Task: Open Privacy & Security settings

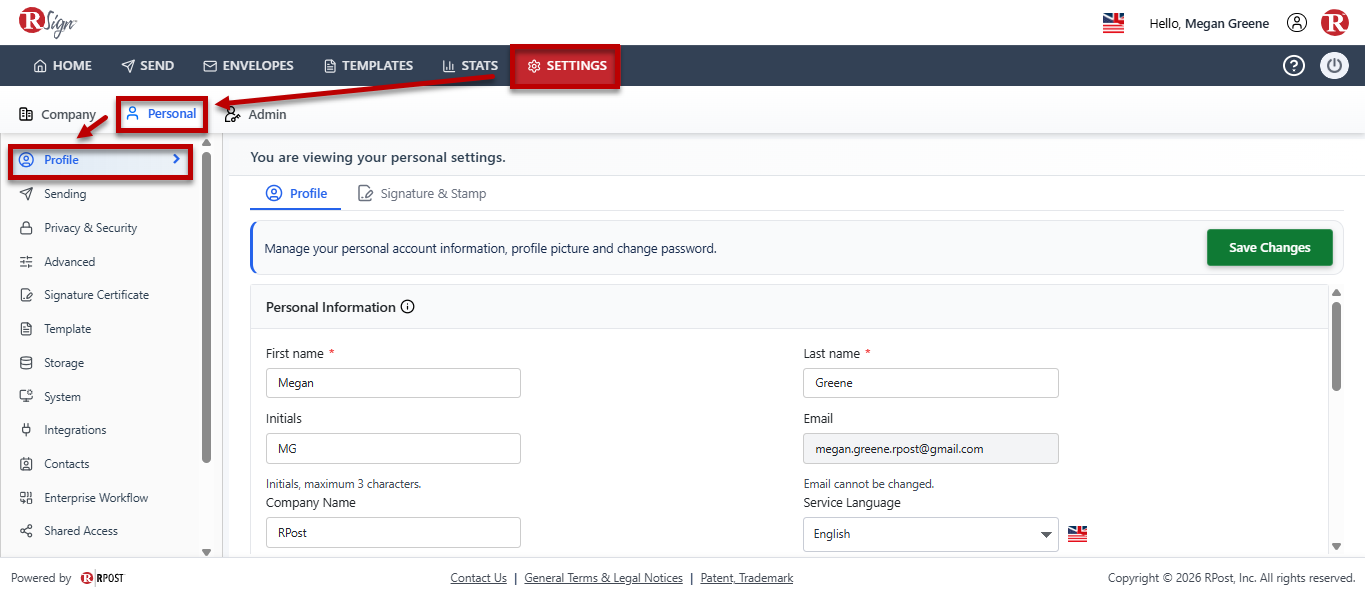Action: (90, 228)
